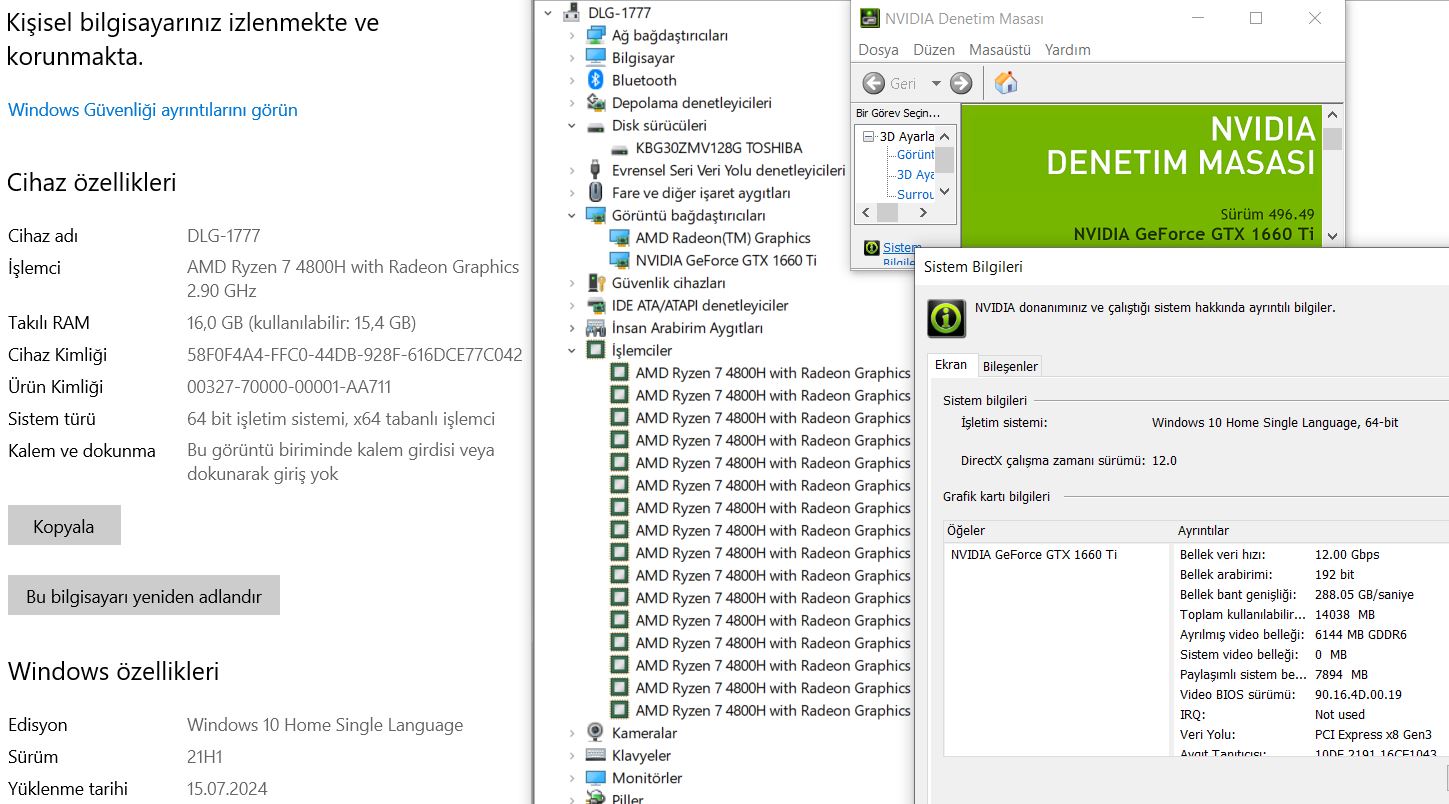The height and width of the screenshot is (804, 1449).
Task: Collapse the Görüntü bağdaştırıcıları node
Action: (572, 215)
